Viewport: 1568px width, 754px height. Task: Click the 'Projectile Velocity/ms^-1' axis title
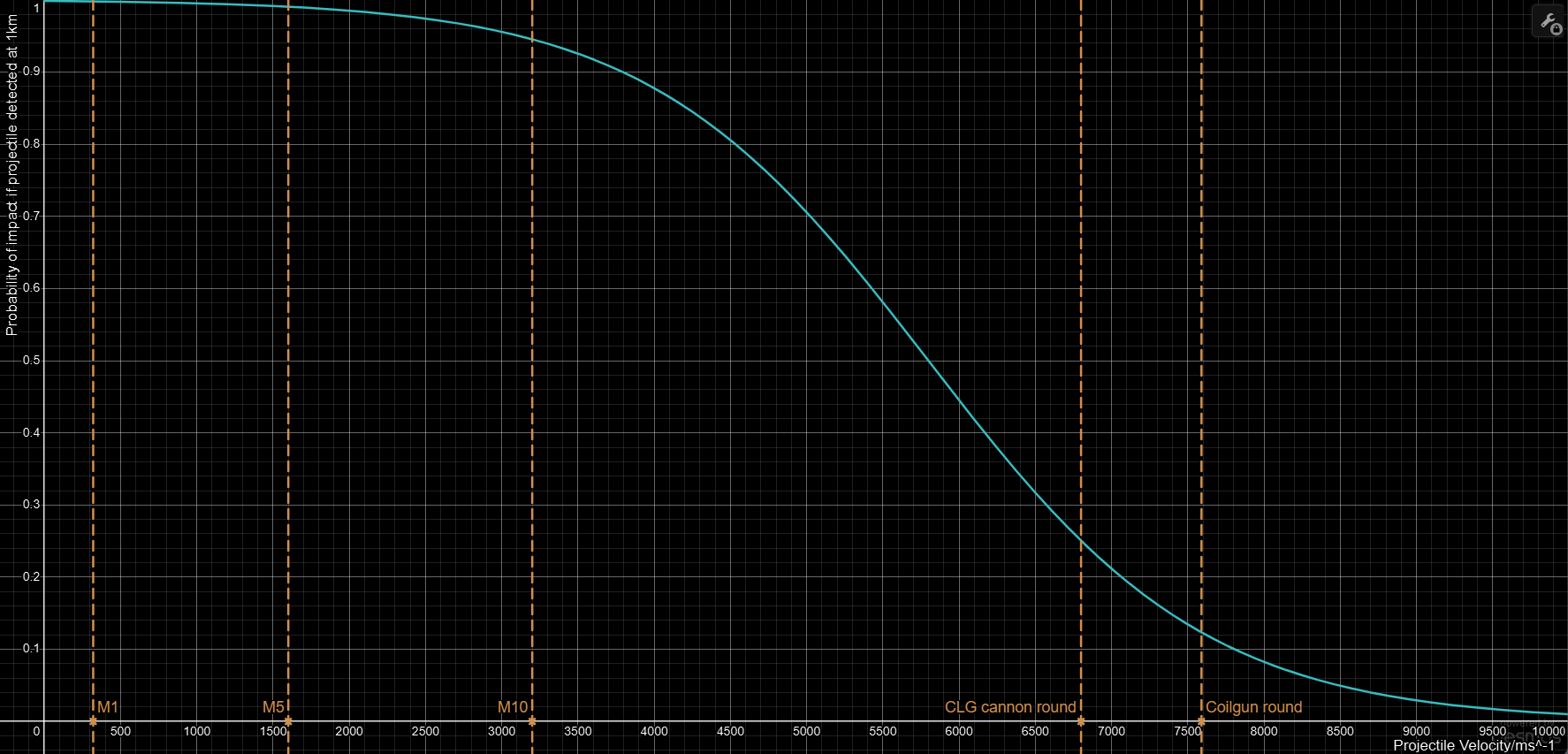coord(1473,745)
